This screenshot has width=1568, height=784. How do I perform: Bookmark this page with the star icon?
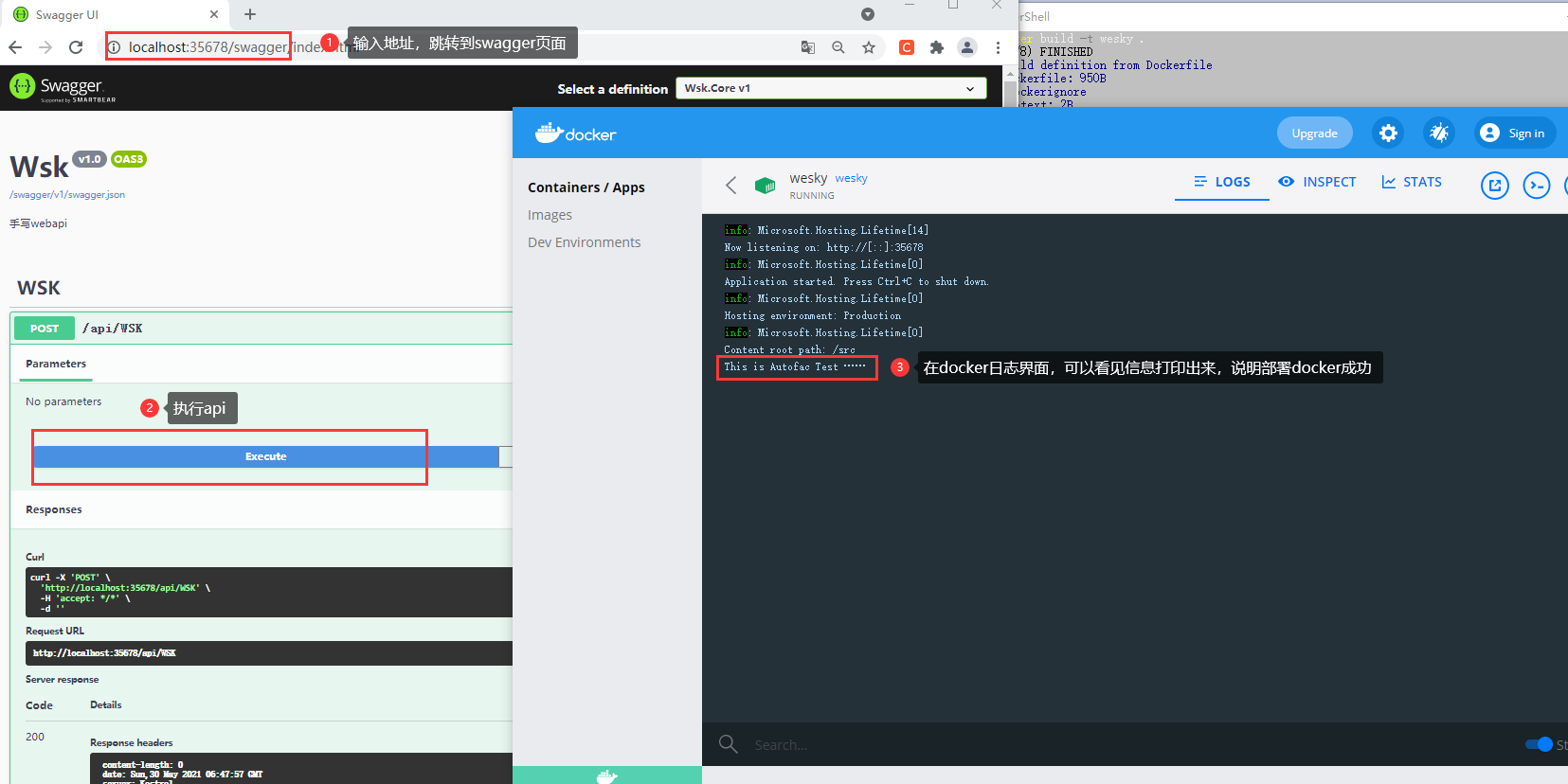869,47
